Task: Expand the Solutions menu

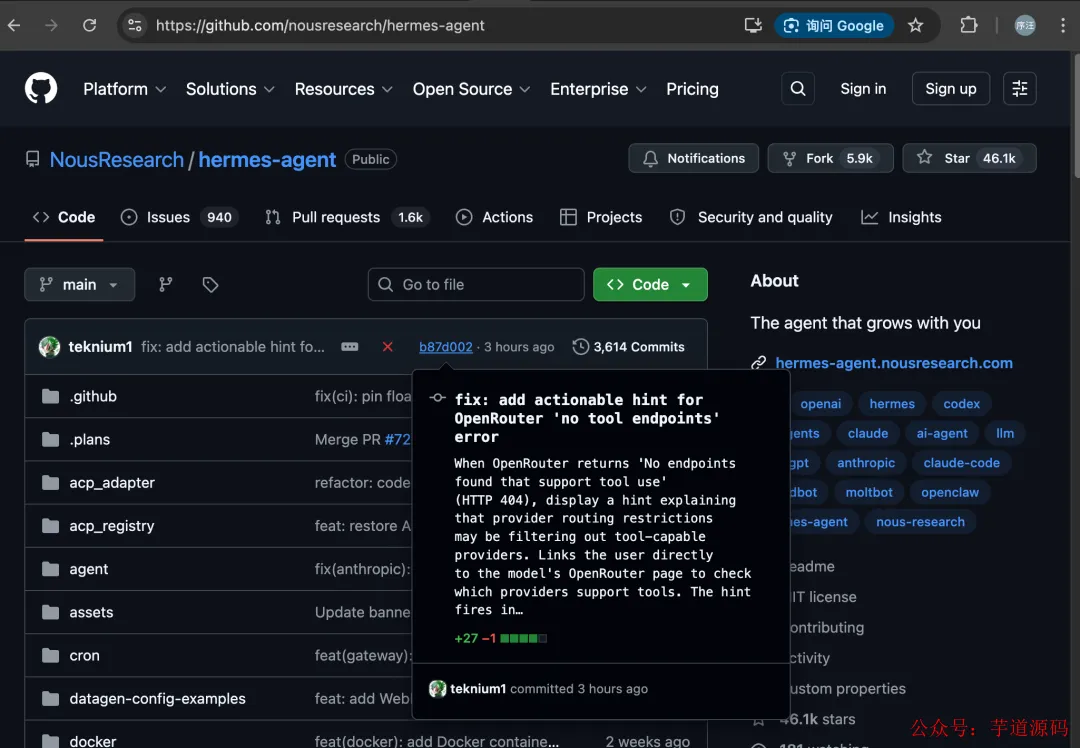Action: point(230,89)
